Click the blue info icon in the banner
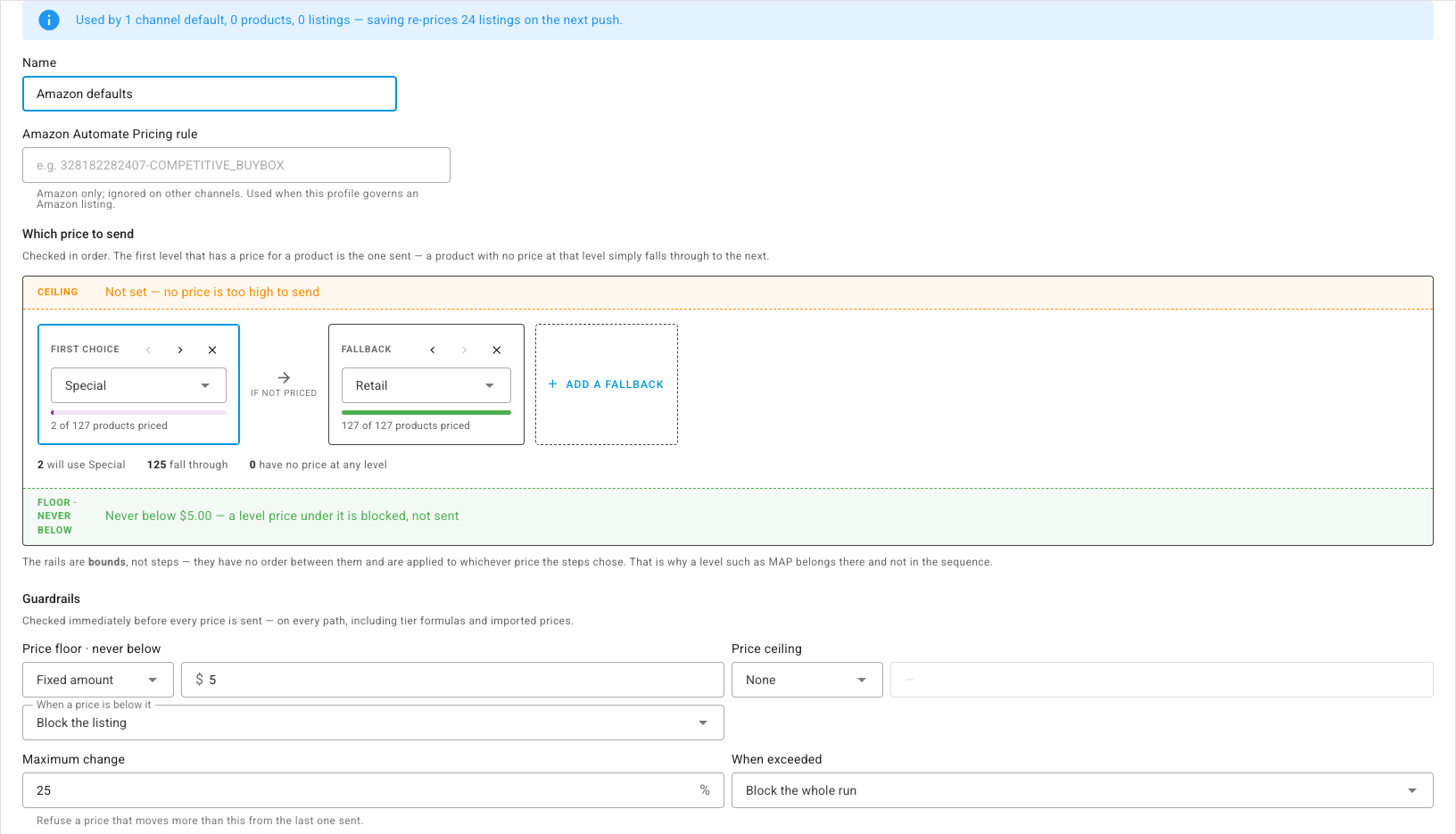The height and width of the screenshot is (834, 1456). click(49, 20)
